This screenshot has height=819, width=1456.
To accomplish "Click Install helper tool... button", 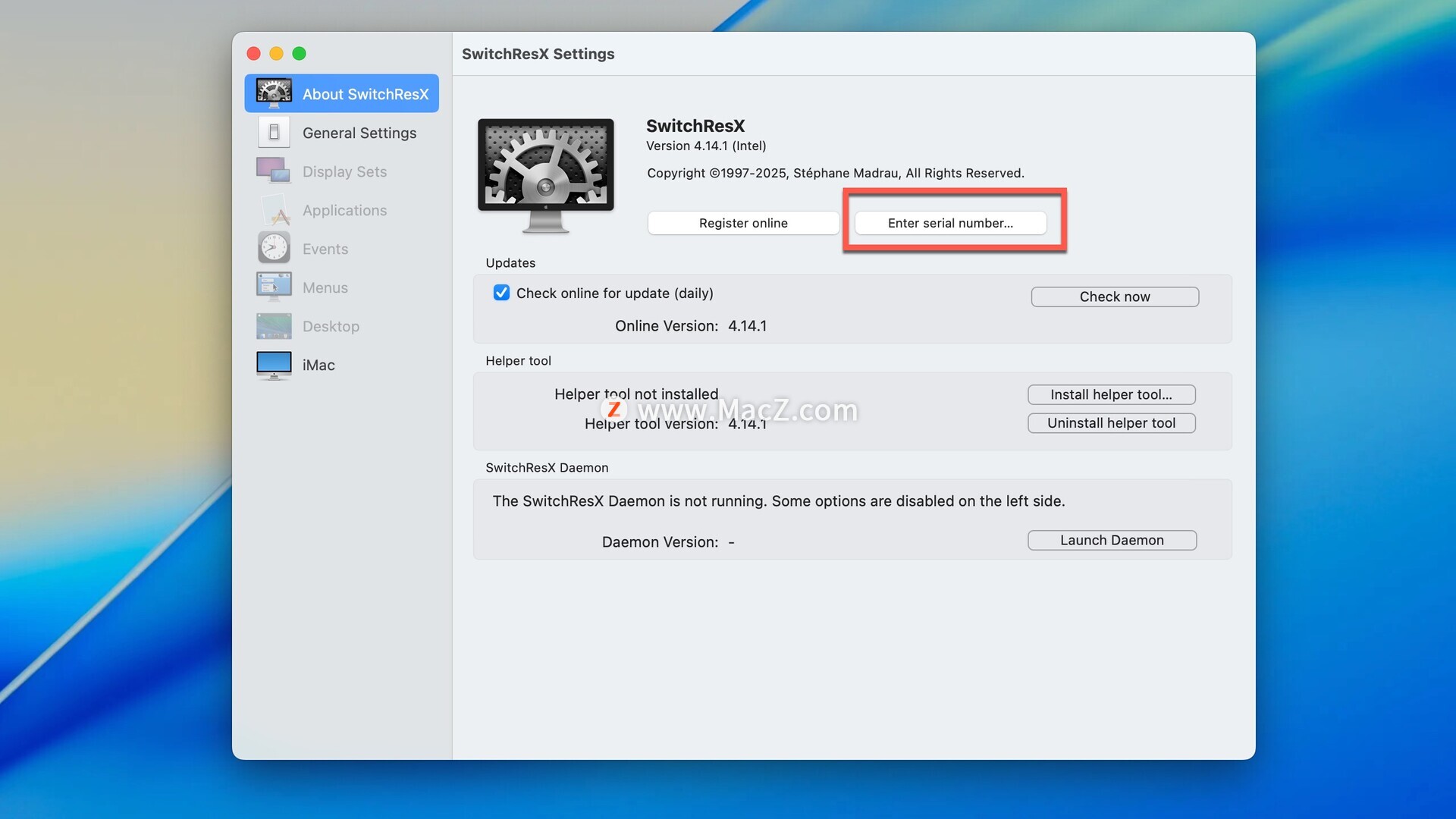I will [1111, 394].
